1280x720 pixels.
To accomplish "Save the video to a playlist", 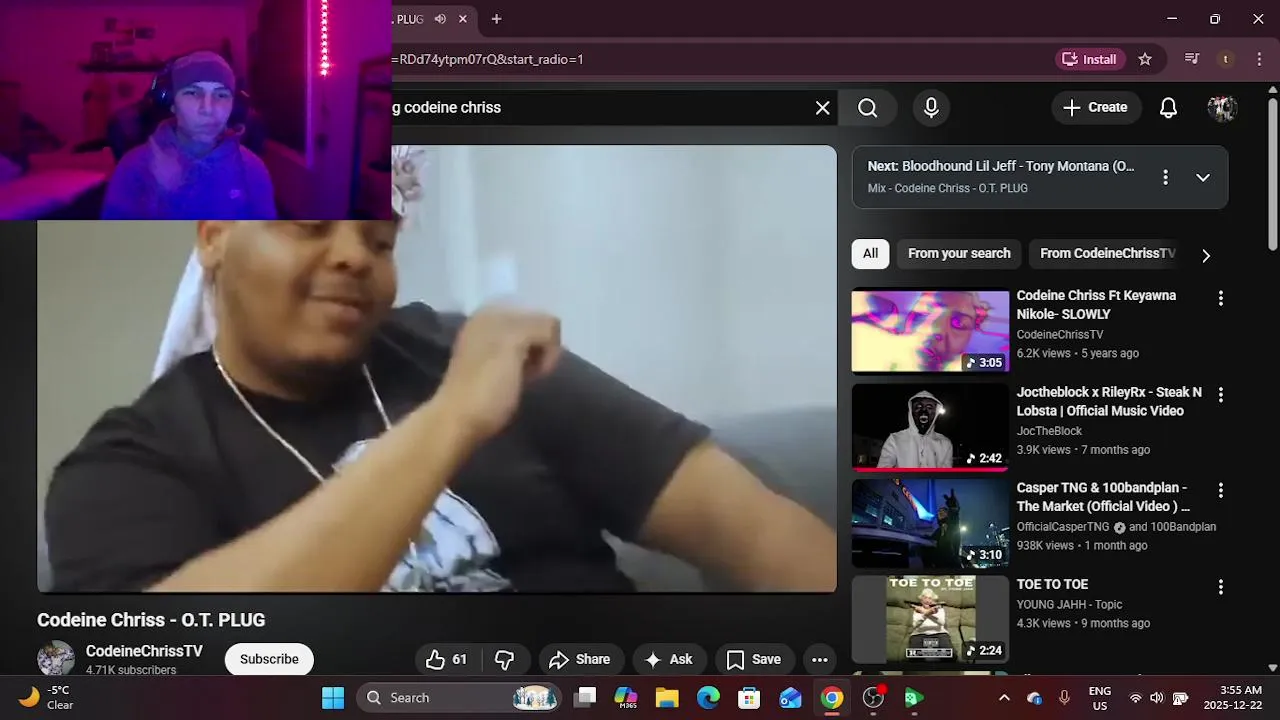I will [754, 659].
